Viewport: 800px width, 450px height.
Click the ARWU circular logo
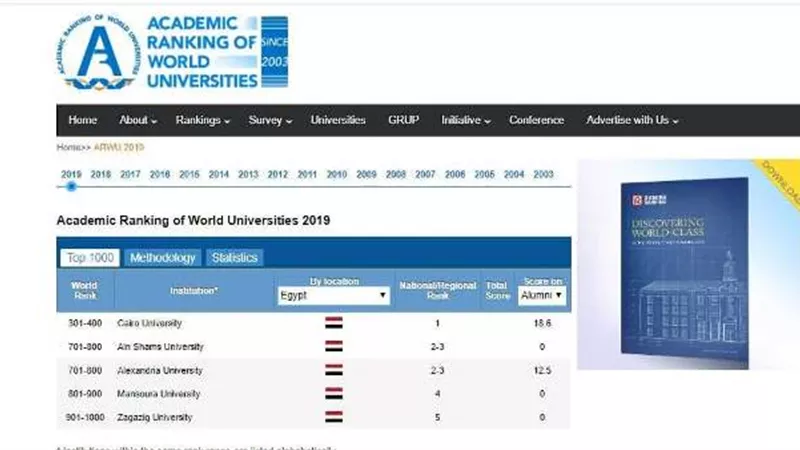click(x=98, y=52)
